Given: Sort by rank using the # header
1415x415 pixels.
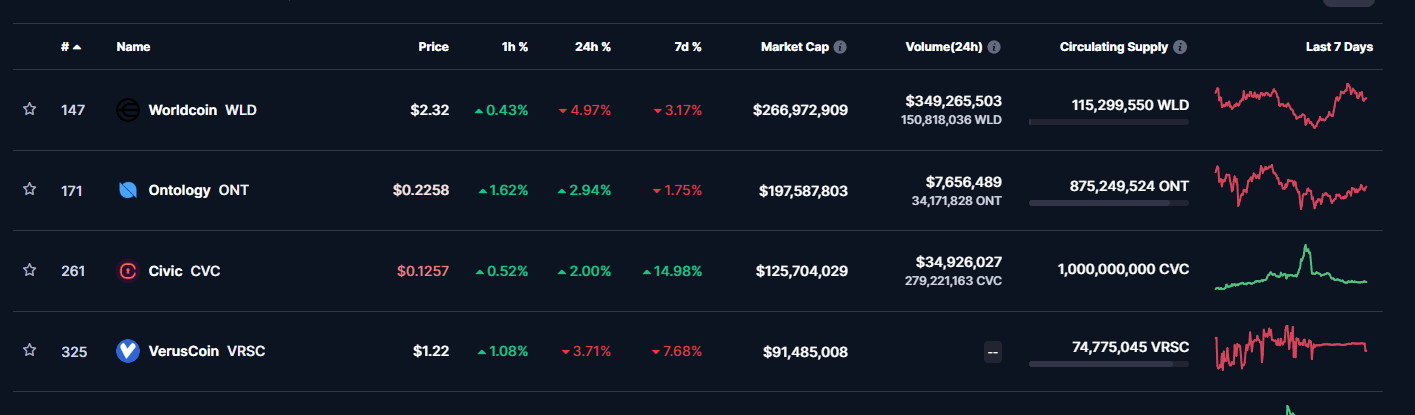Looking at the screenshot, I should point(70,47).
